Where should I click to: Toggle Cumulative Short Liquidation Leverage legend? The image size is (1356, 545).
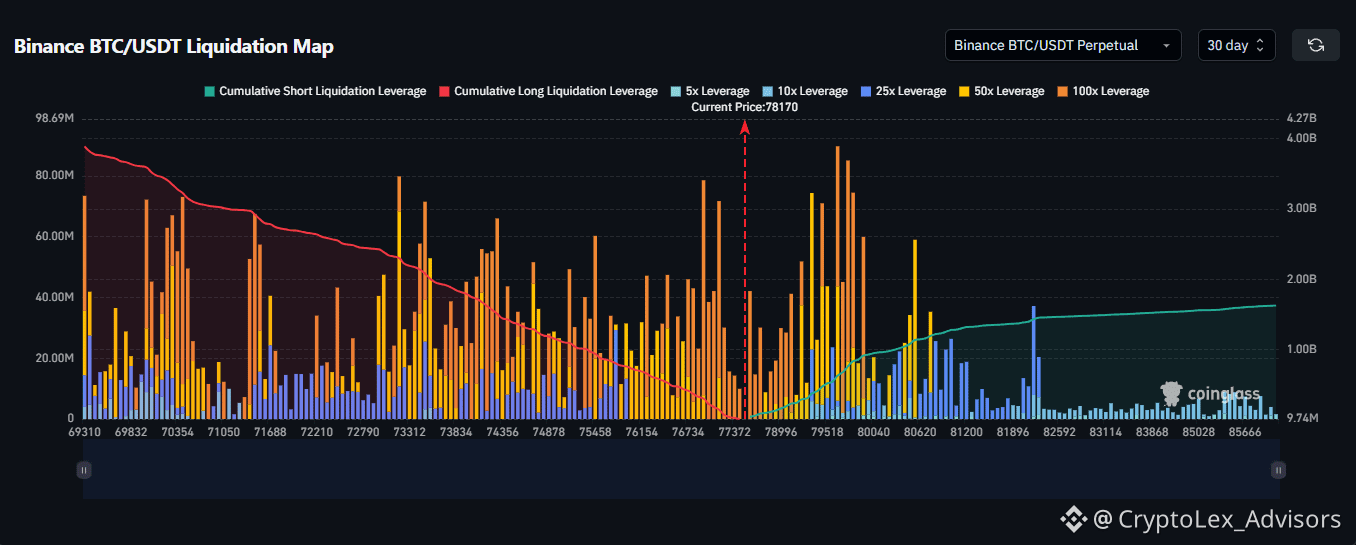[314, 91]
